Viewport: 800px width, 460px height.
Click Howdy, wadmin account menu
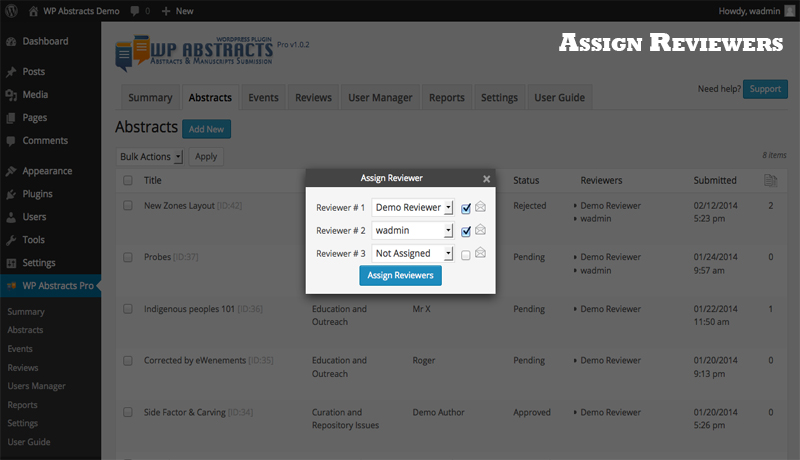pyautogui.click(x=749, y=11)
